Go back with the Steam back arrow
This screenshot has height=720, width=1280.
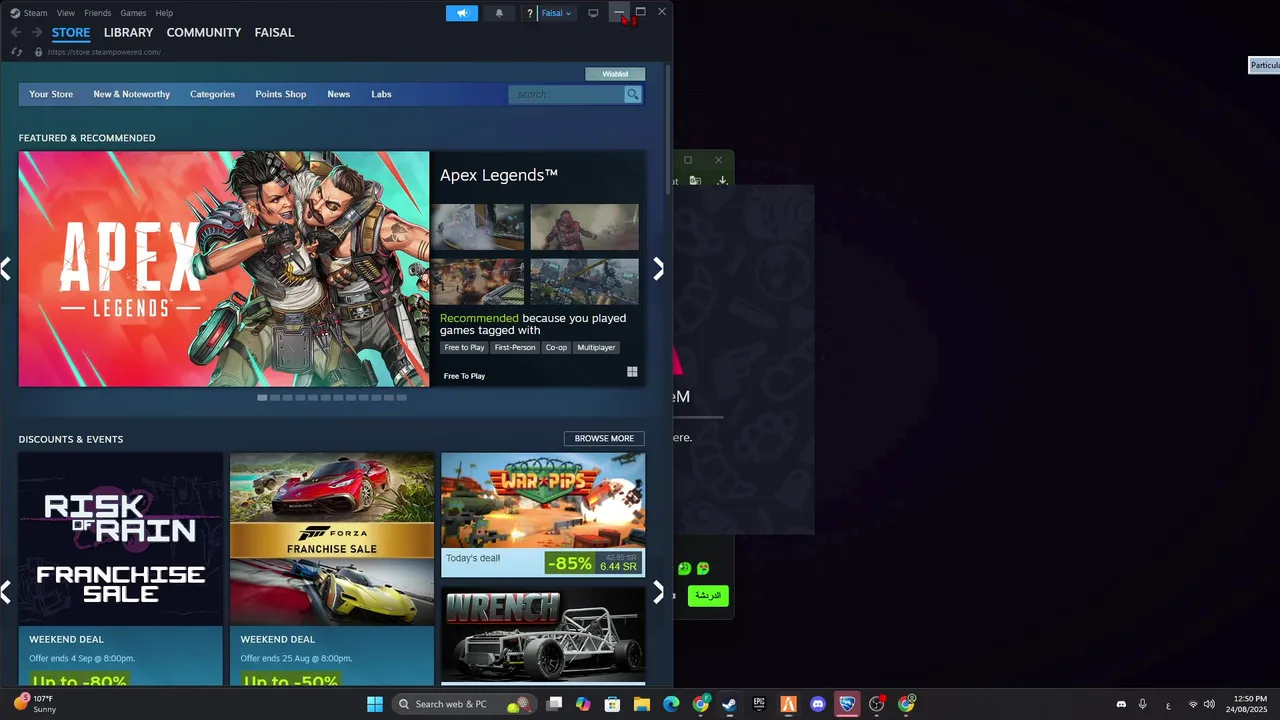click(16, 32)
